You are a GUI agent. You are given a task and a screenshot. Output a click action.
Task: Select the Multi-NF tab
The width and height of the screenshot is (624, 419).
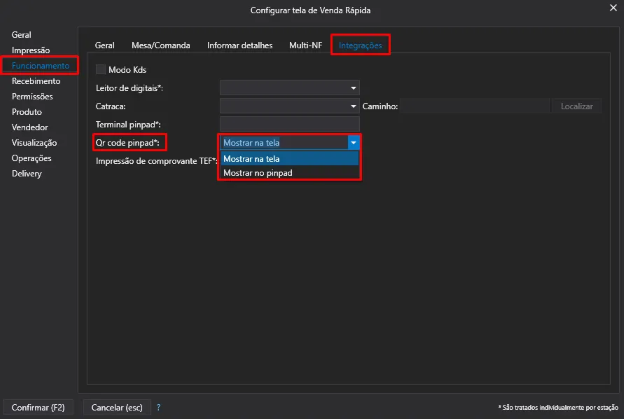pos(305,45)
